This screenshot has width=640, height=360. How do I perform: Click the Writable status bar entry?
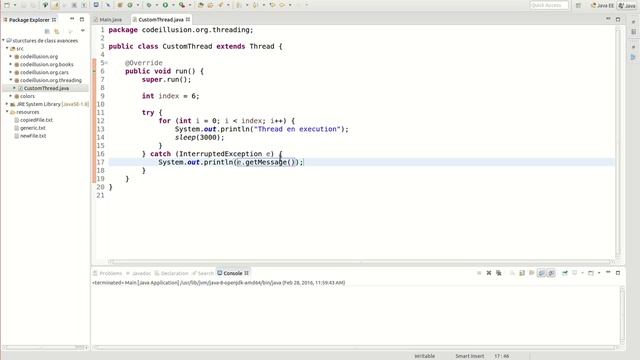pos(424,356)
